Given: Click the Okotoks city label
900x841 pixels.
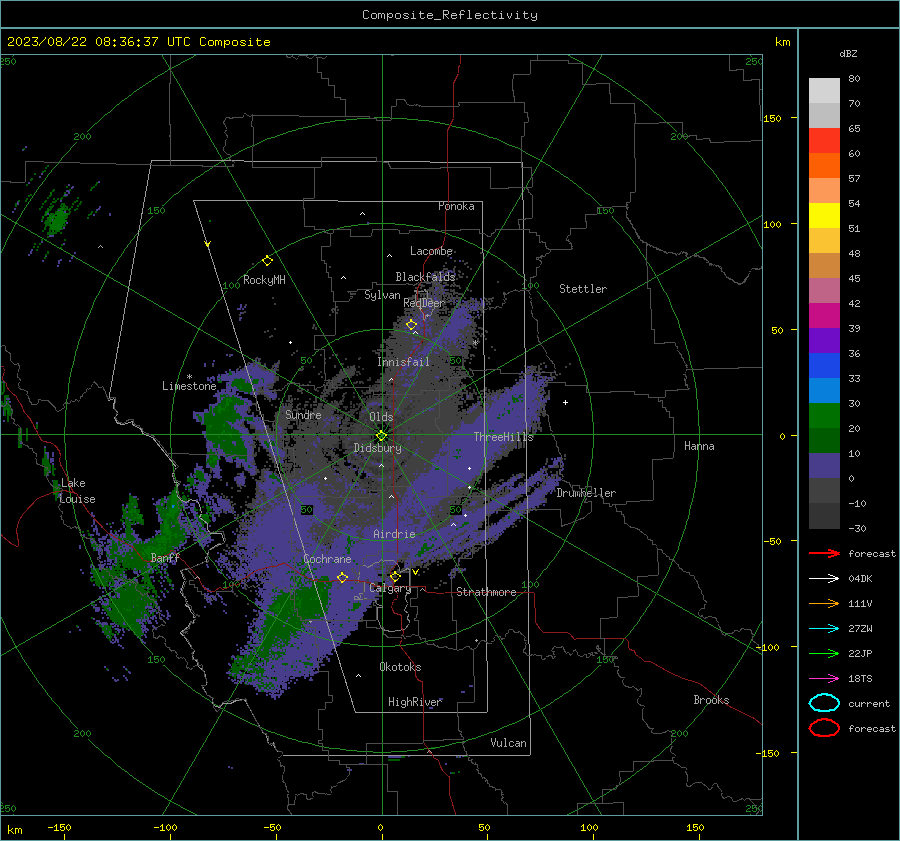Looking at the screenshot, I should coord(400,666).
